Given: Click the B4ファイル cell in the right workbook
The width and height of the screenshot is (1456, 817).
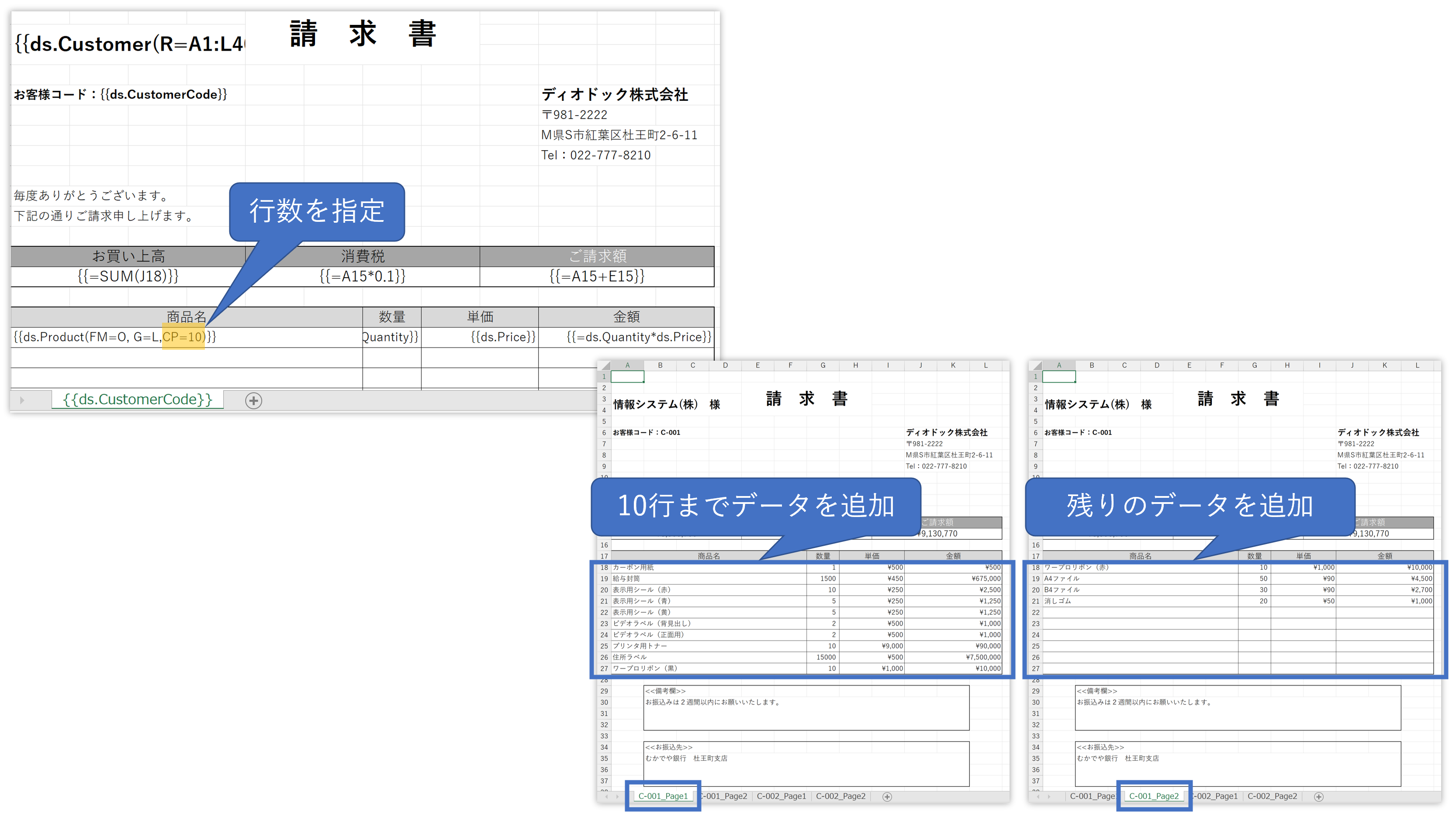Looking at the screenshot, I should point(1140,590).
